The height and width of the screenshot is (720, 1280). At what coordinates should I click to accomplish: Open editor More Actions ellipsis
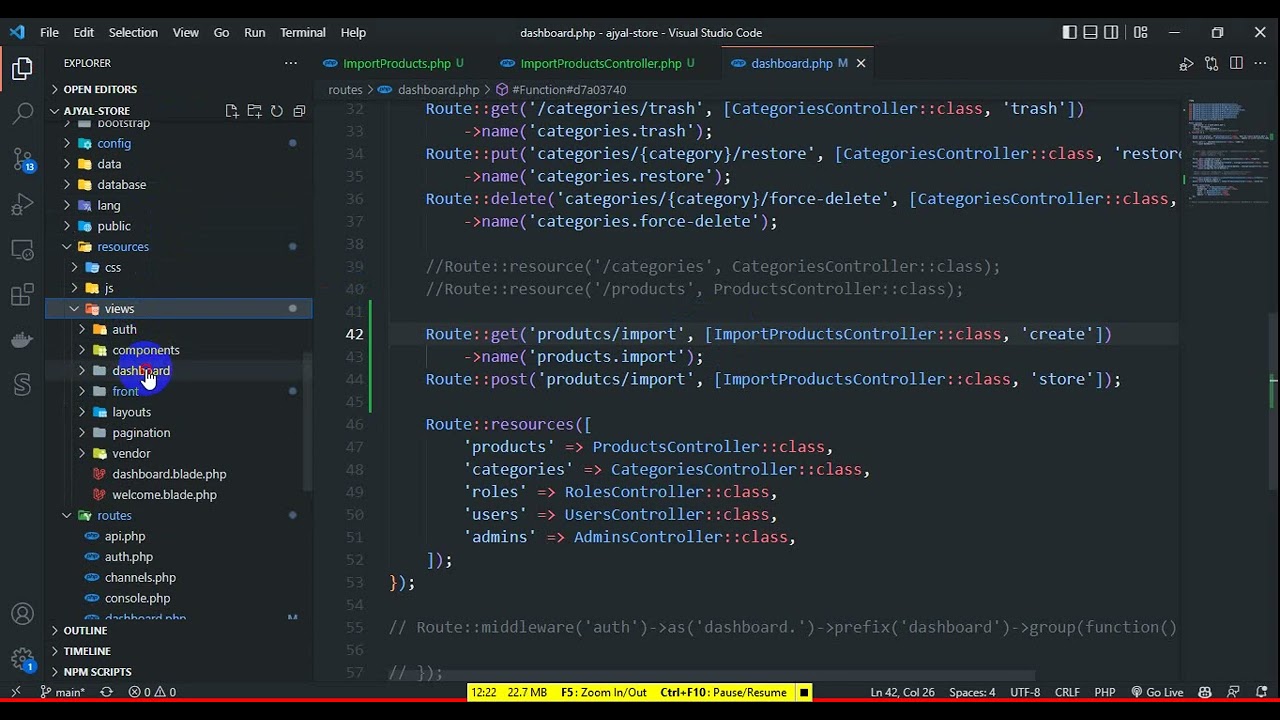click(x=1260, y=63)
